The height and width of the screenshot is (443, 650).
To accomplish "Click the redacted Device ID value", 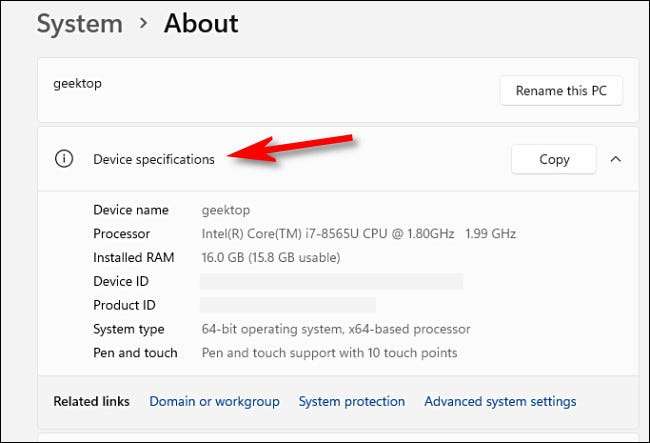I will coord(331,281).
